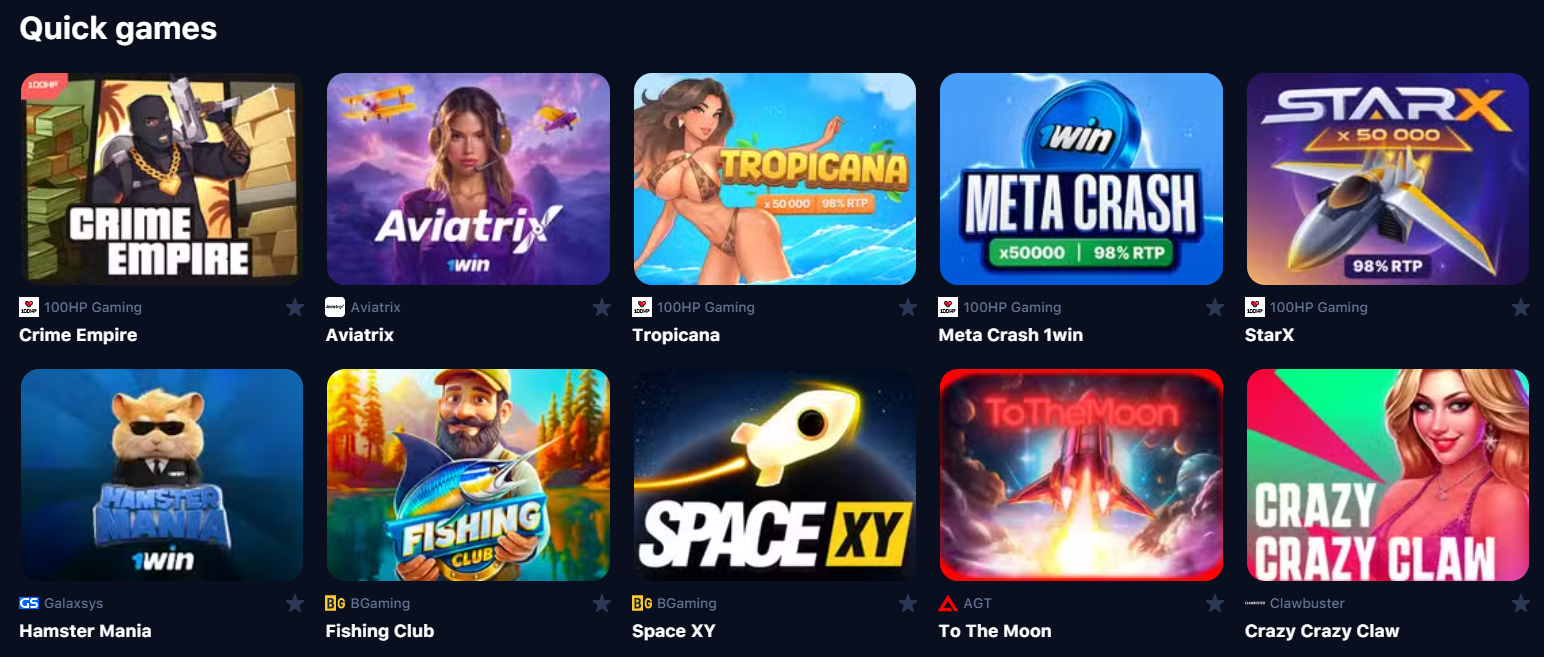Toggle the favorite star for Aviatrix
This screenshot has height=657, width=1544.
click(602, 307)
